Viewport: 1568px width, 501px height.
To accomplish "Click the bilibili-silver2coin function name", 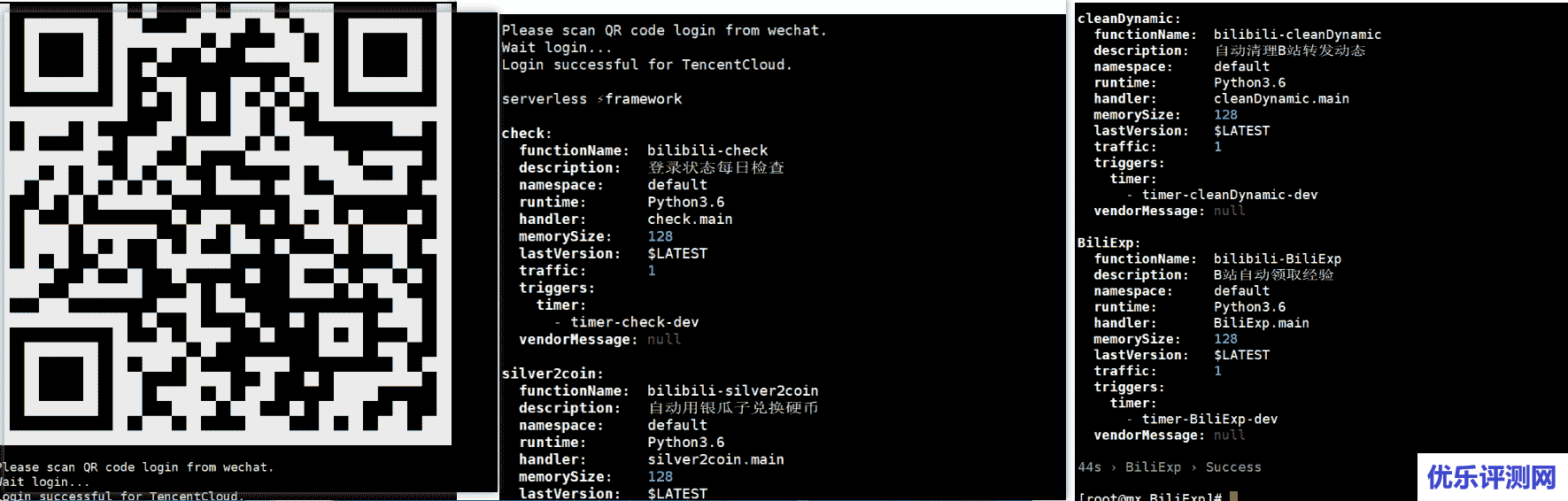I will pyautogui.click(x=732, y=390).
